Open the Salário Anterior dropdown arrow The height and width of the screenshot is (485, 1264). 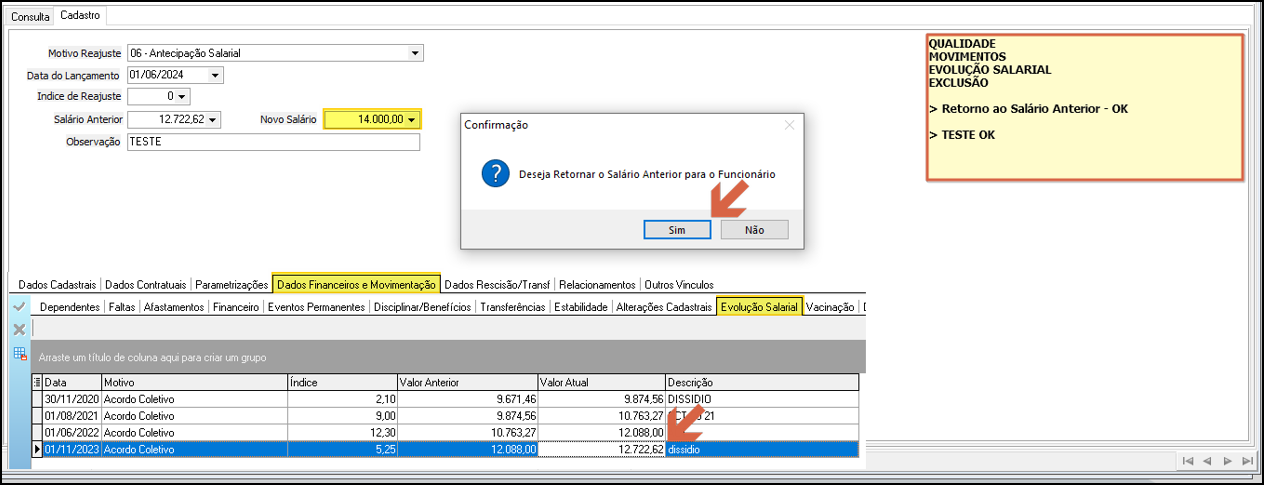212,120
